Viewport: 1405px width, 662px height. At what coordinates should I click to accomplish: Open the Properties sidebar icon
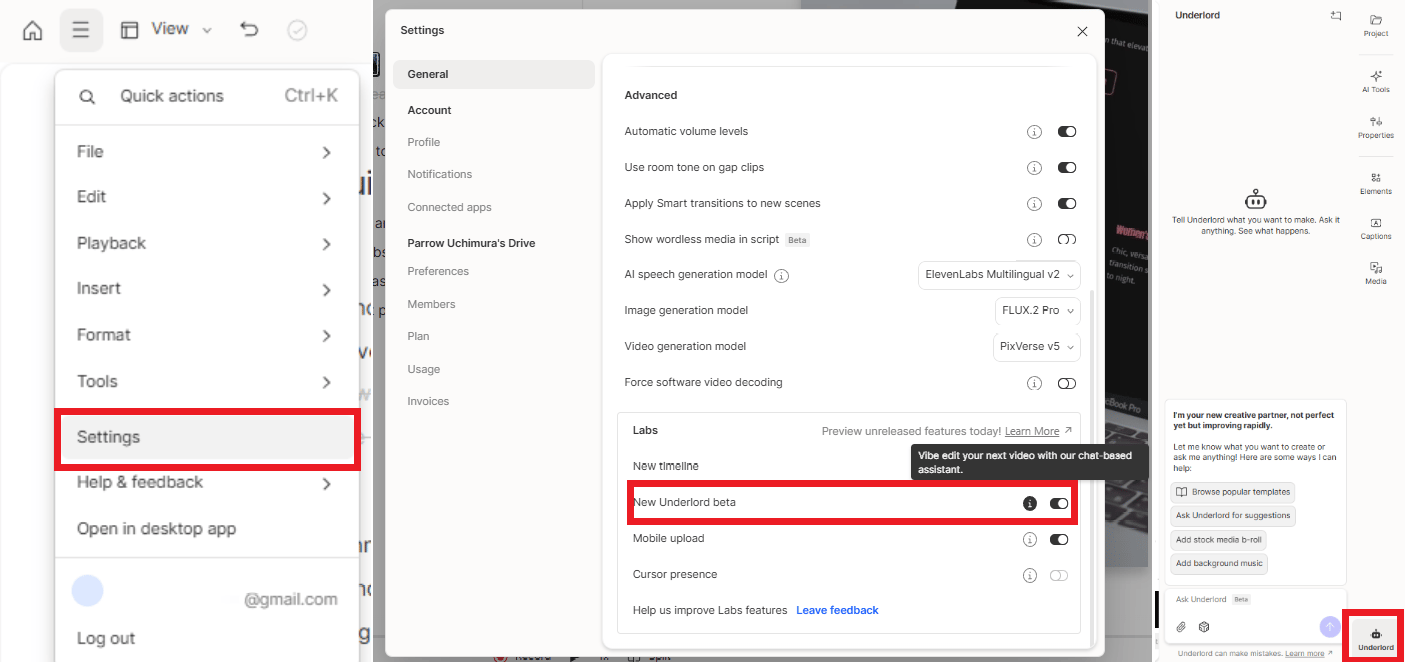(1376, 127)
